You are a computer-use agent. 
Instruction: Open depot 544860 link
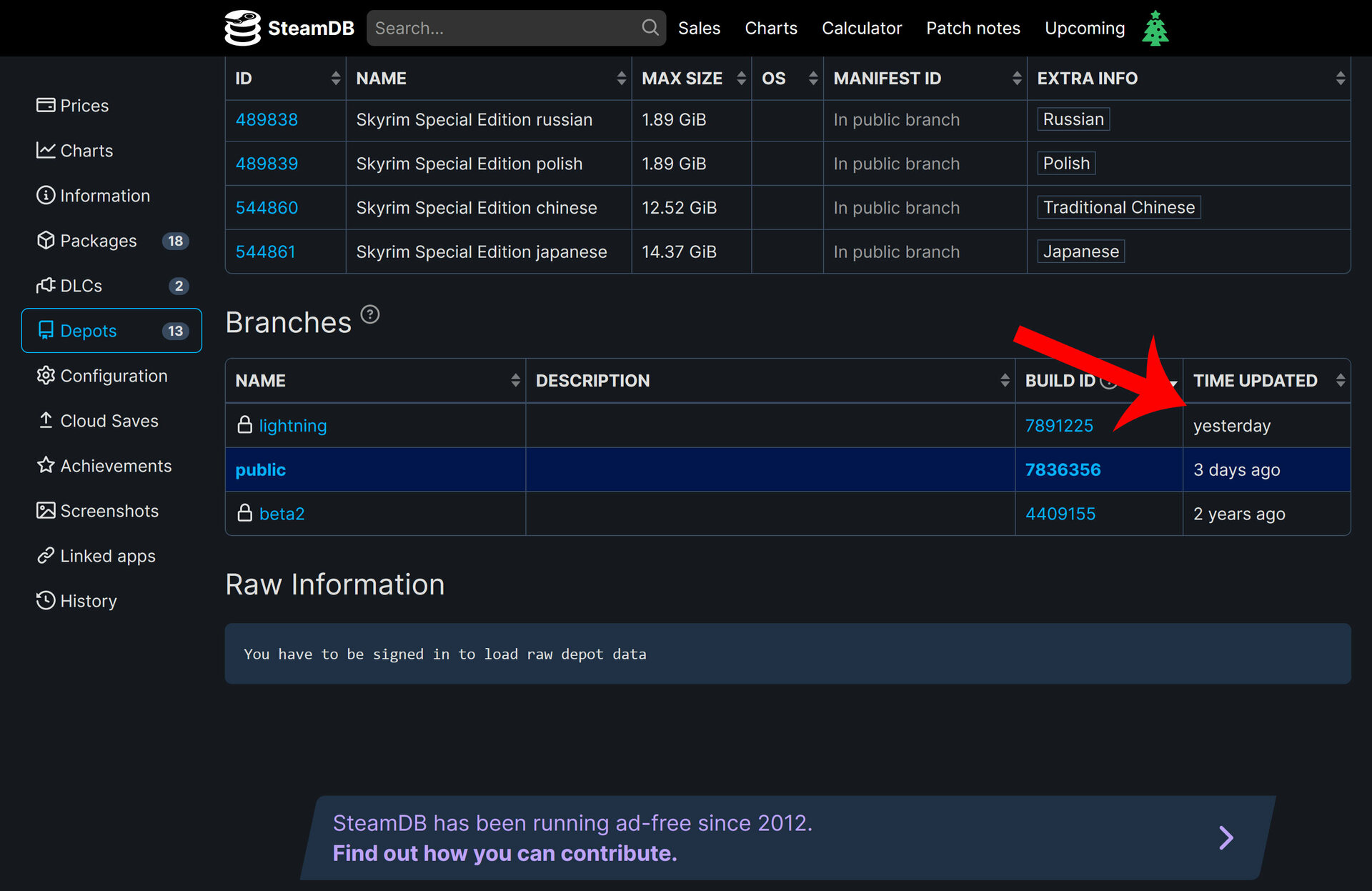267,208
